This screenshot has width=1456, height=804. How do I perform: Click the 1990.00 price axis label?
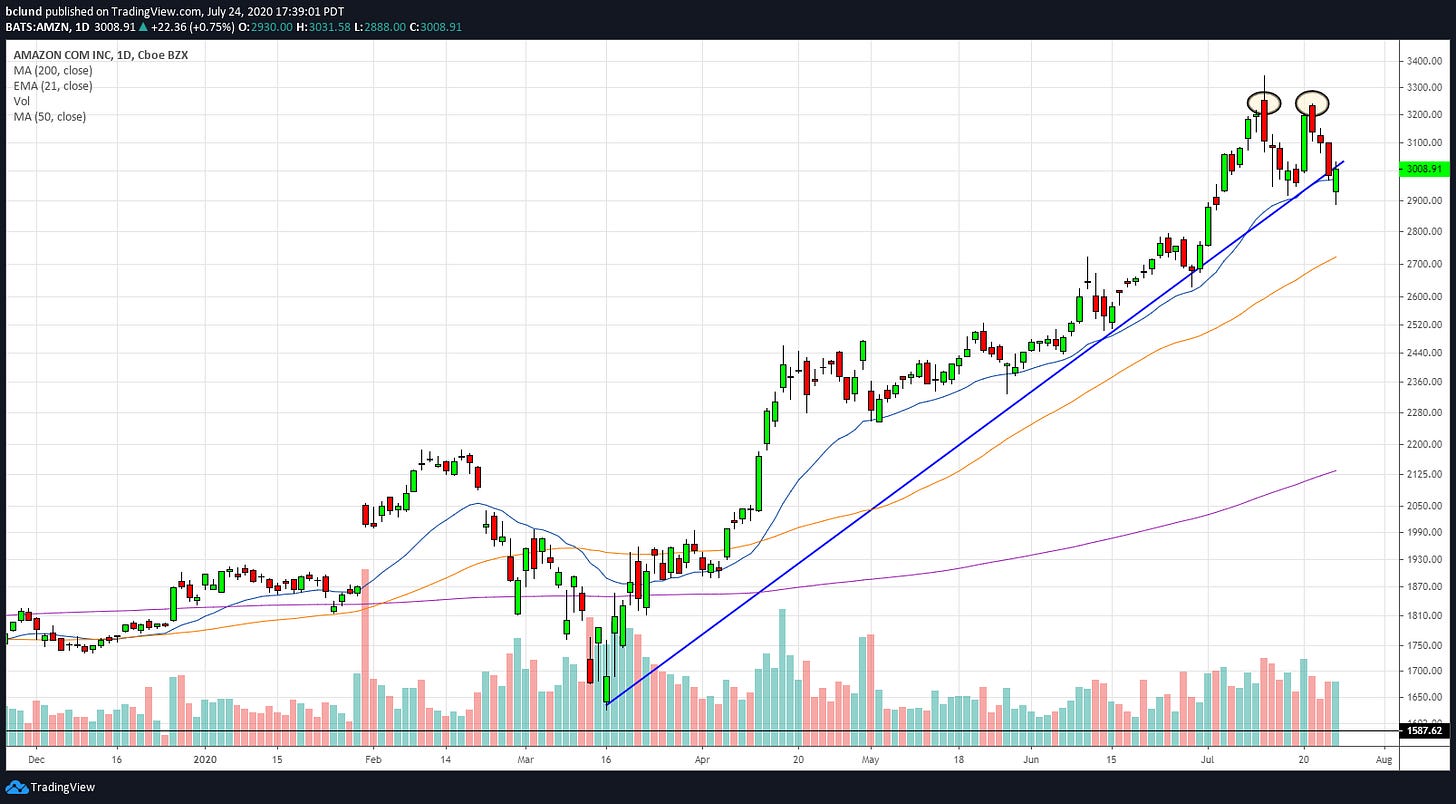1424,533
